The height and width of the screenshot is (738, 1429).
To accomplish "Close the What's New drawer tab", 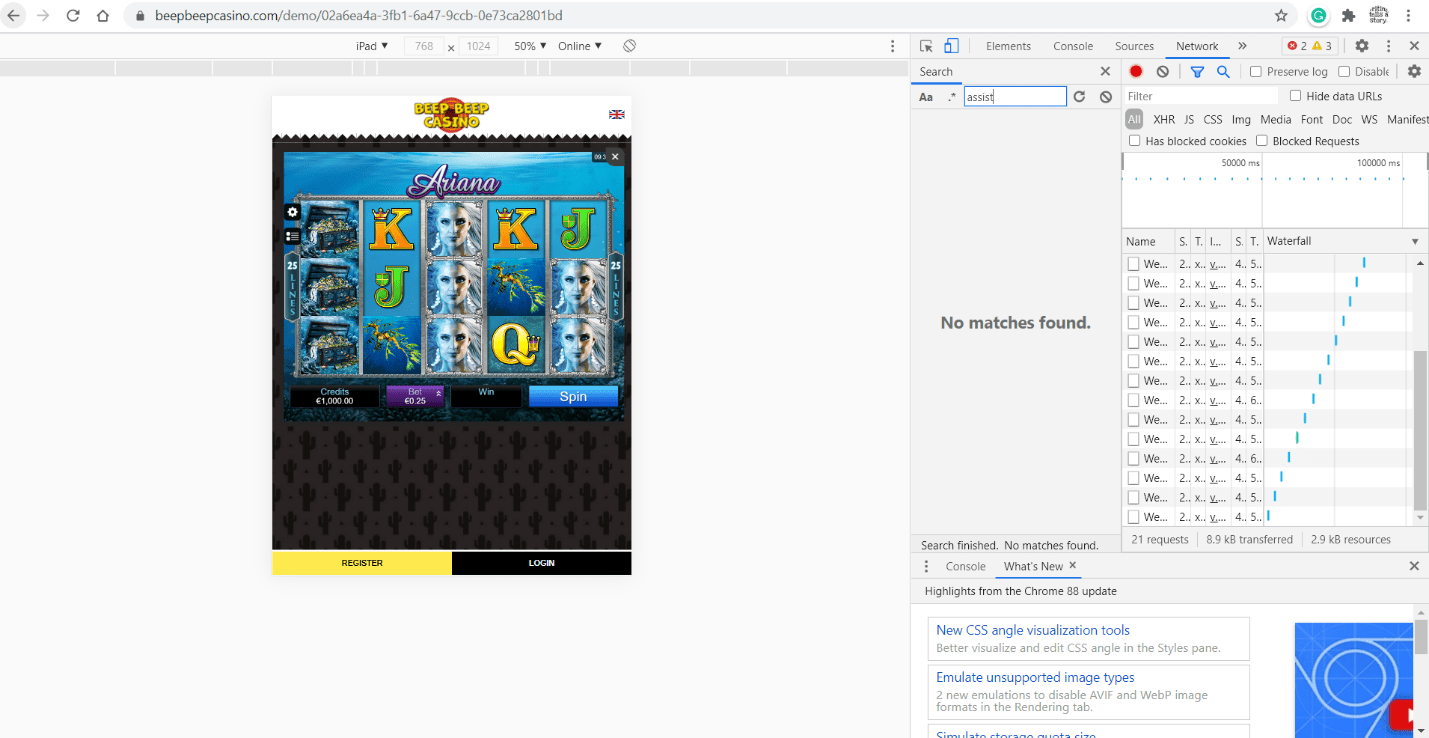I will click(1073, 565).
